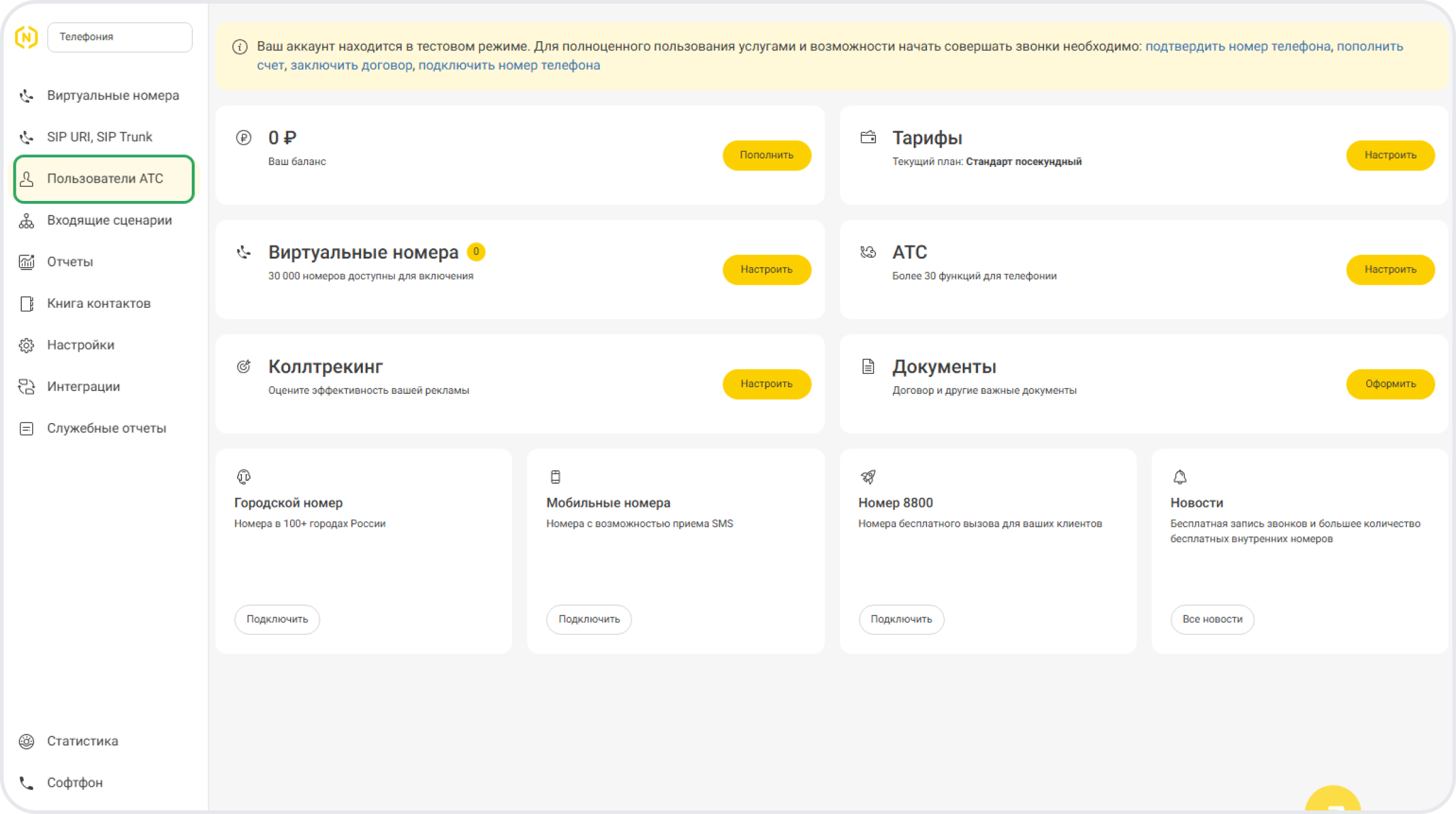Image resolution: width=1456 pixels, height=814 pixels.
Task: Click the Настройки gear icon
Action: [x=26, y=345]
